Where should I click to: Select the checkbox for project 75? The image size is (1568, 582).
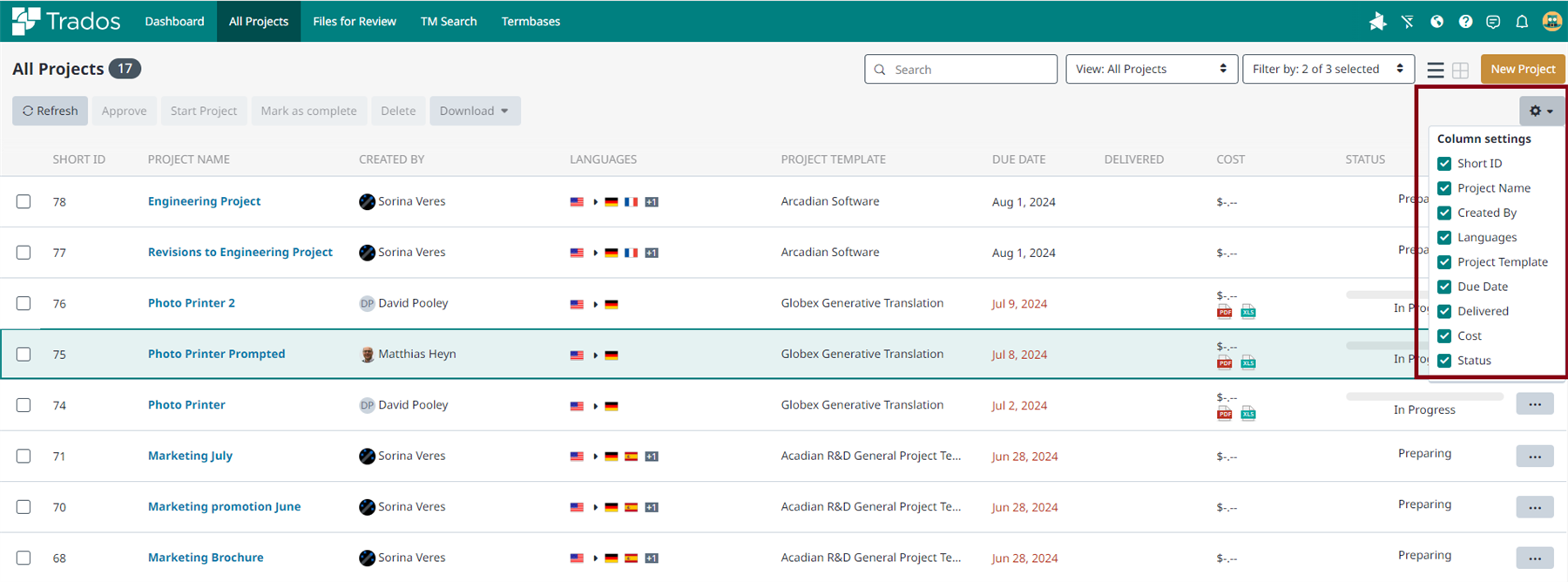(x=24, y=355)
